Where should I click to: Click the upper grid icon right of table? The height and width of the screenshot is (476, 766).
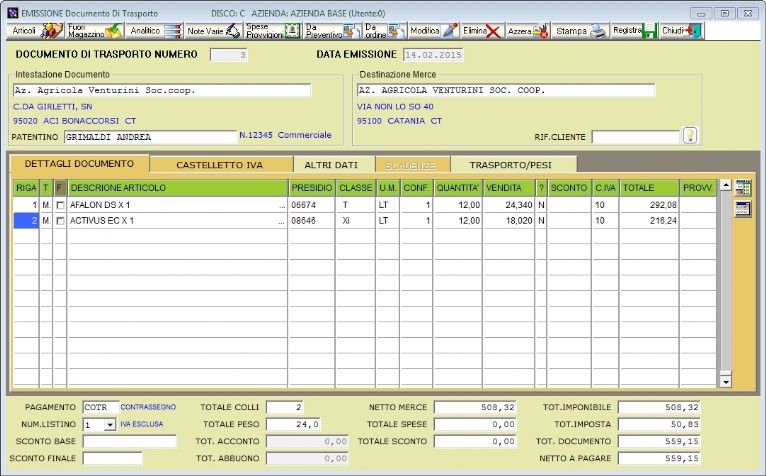tap(743, 188)
